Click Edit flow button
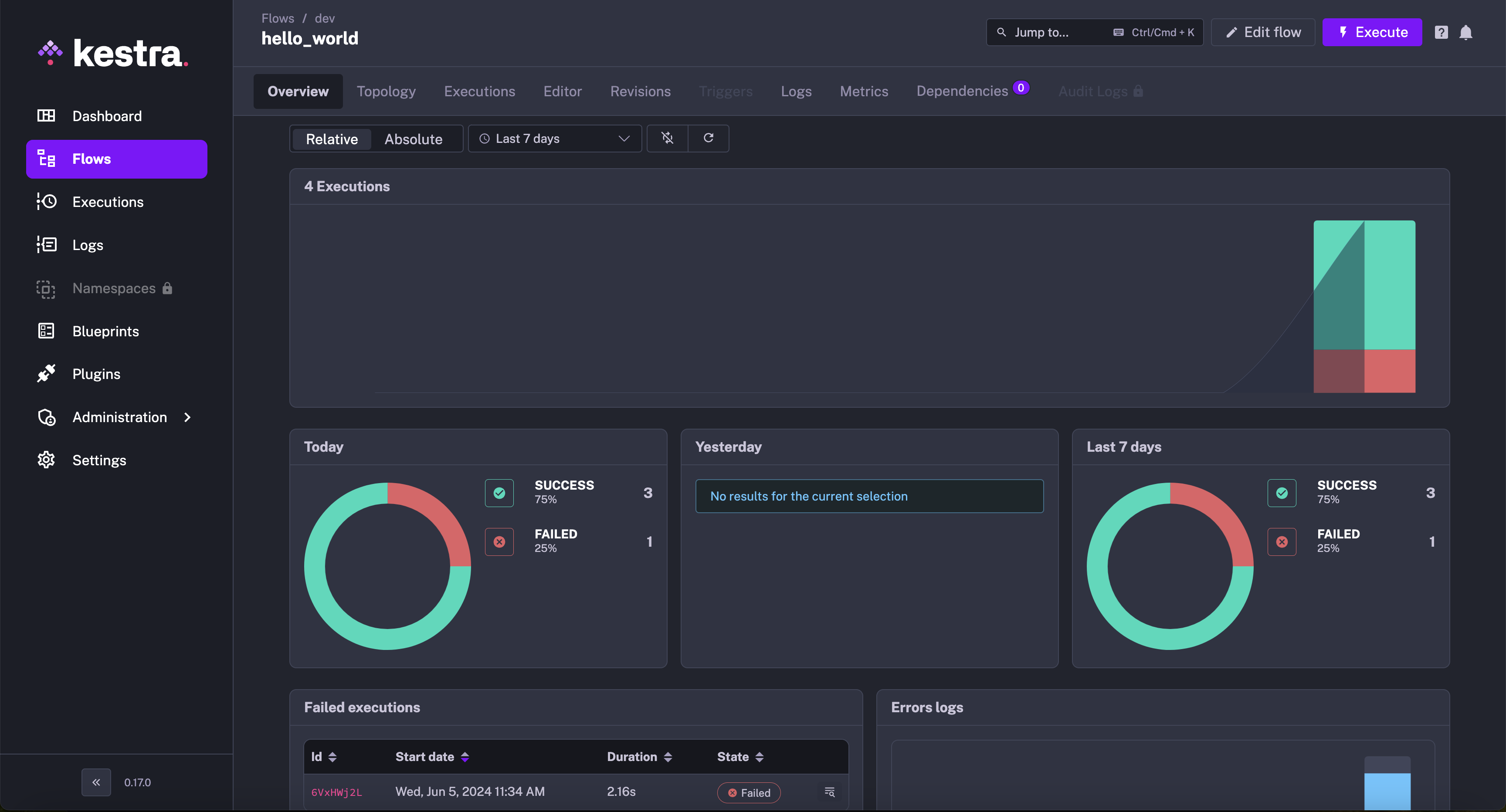 1263,32
